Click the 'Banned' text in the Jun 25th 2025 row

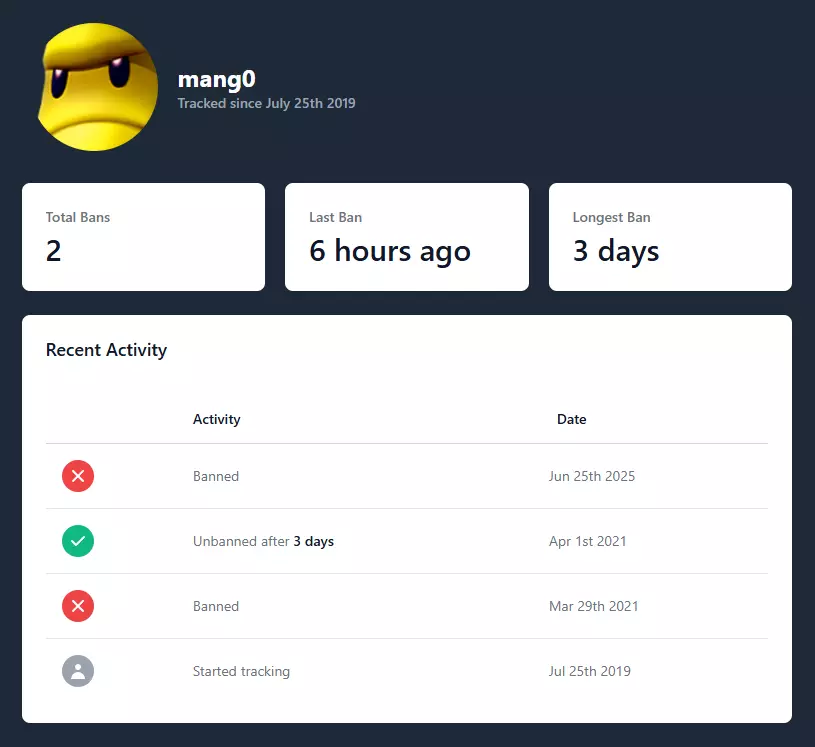(216, 476)
